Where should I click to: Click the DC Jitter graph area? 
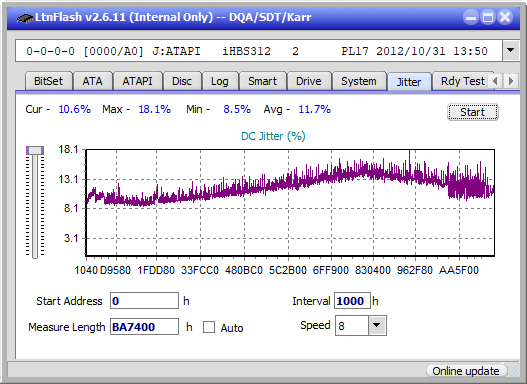[x=290, y=203]
